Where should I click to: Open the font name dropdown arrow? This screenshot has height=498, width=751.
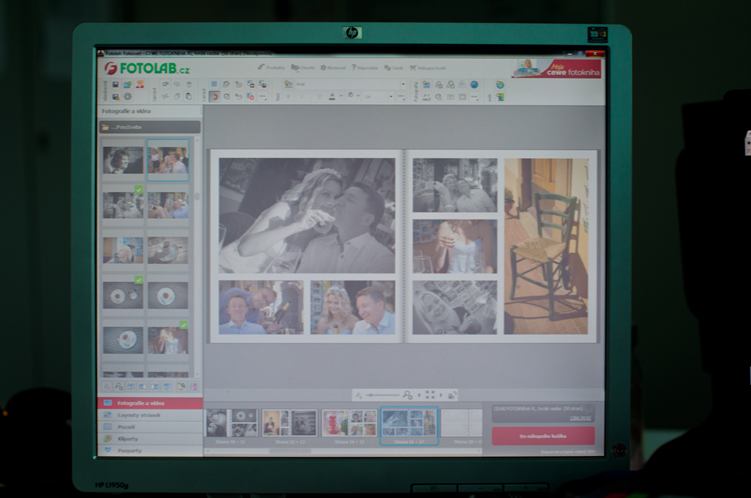[x=403, y=84]
